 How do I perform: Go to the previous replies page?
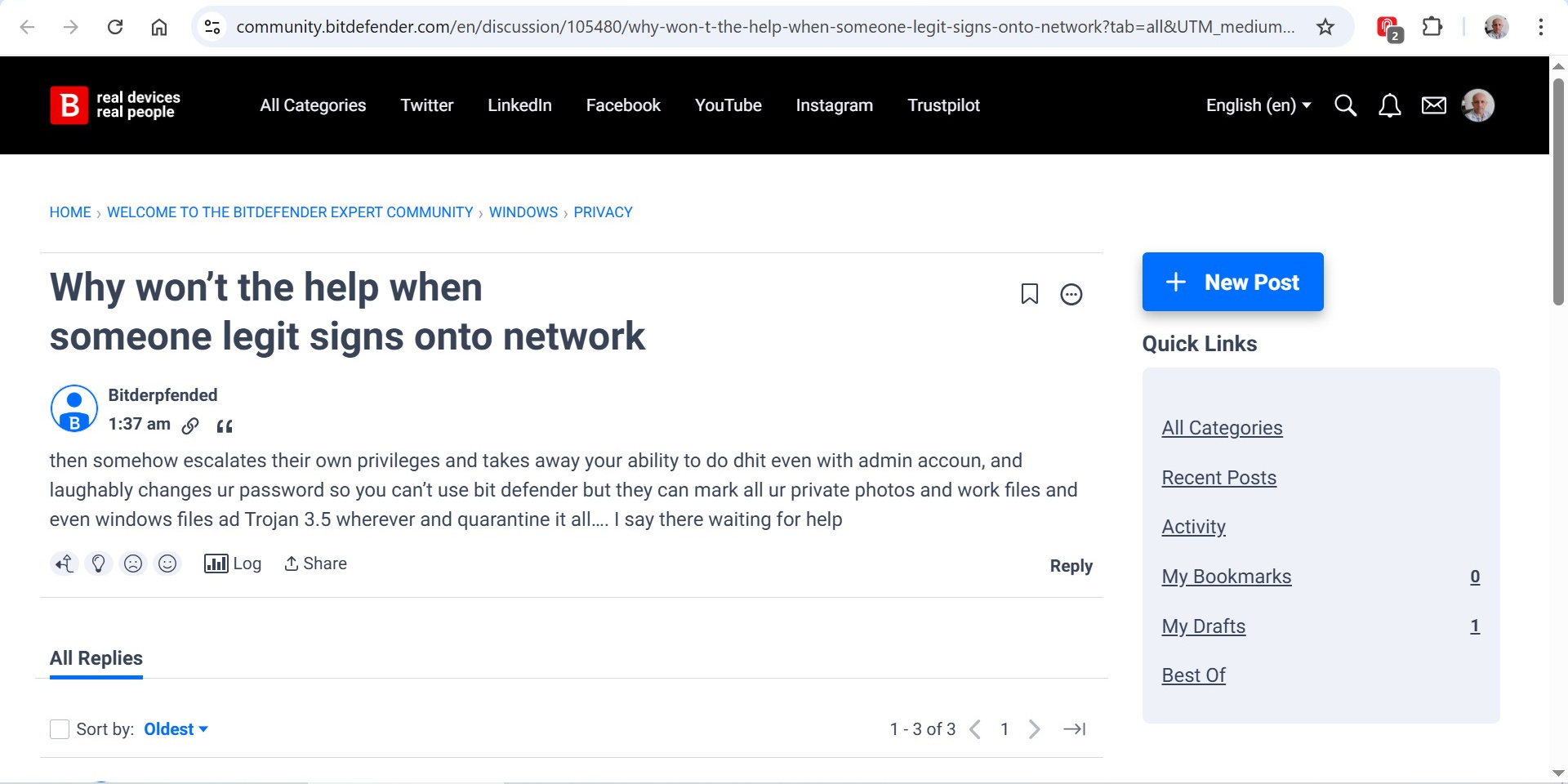(975, 729)
